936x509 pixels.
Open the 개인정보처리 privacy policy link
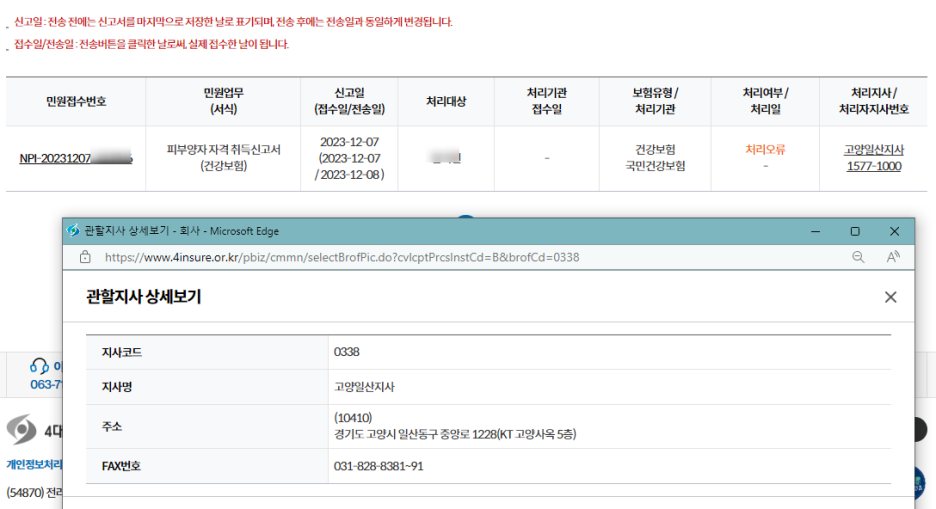(34, 464)
